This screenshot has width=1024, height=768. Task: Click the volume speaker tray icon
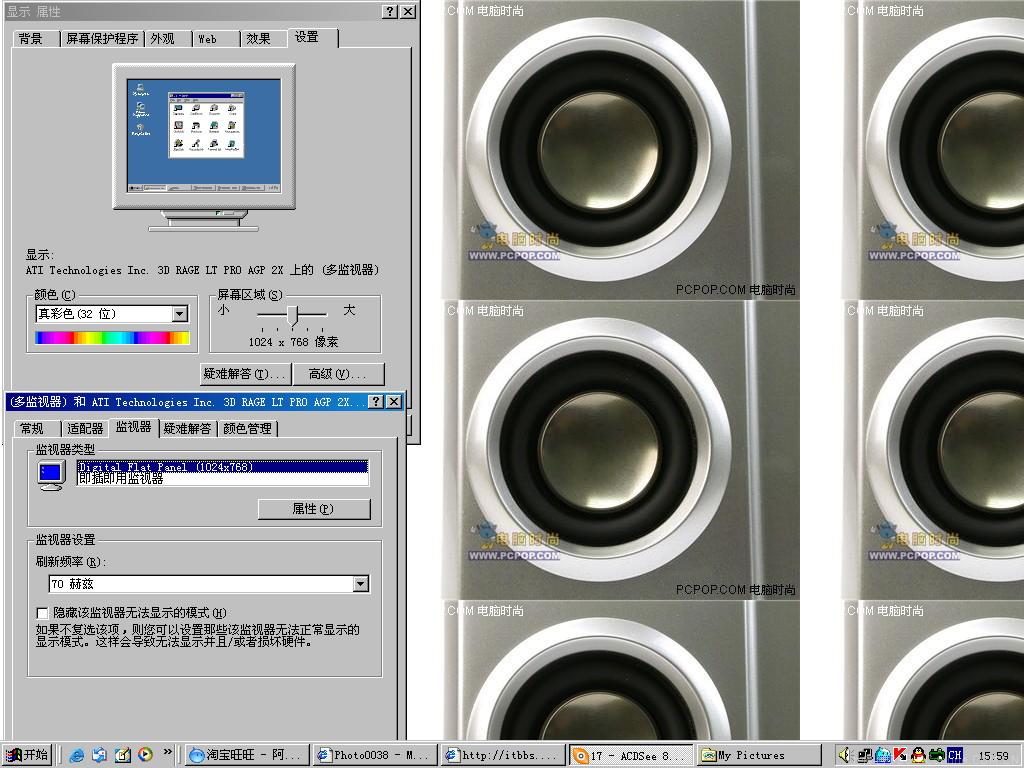tap(845, 755)
